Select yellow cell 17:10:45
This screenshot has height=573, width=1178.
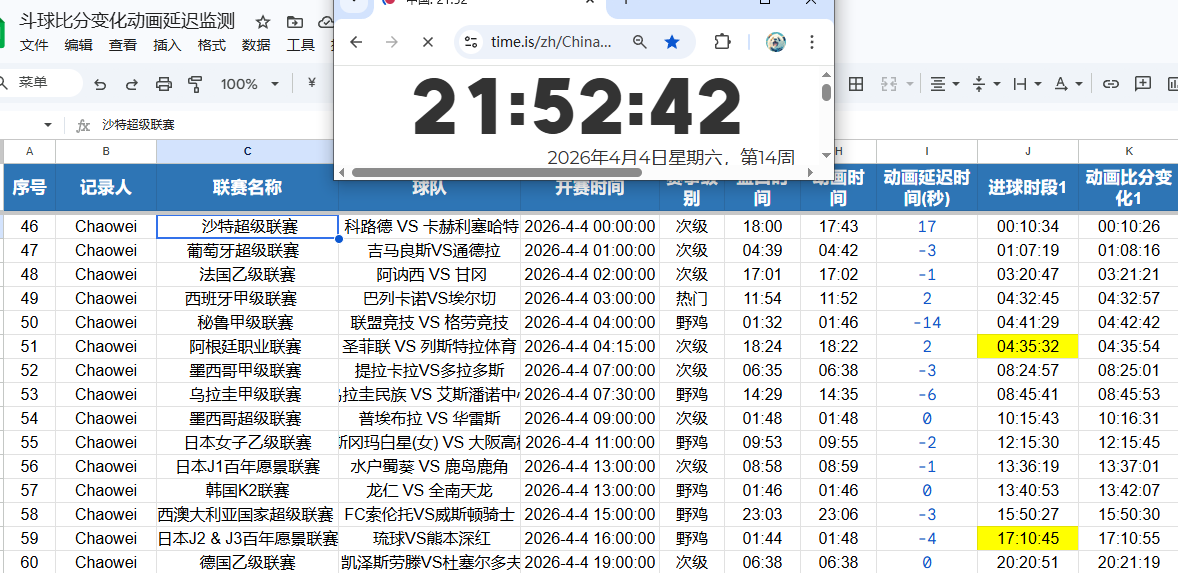[x=1028, y=538]
